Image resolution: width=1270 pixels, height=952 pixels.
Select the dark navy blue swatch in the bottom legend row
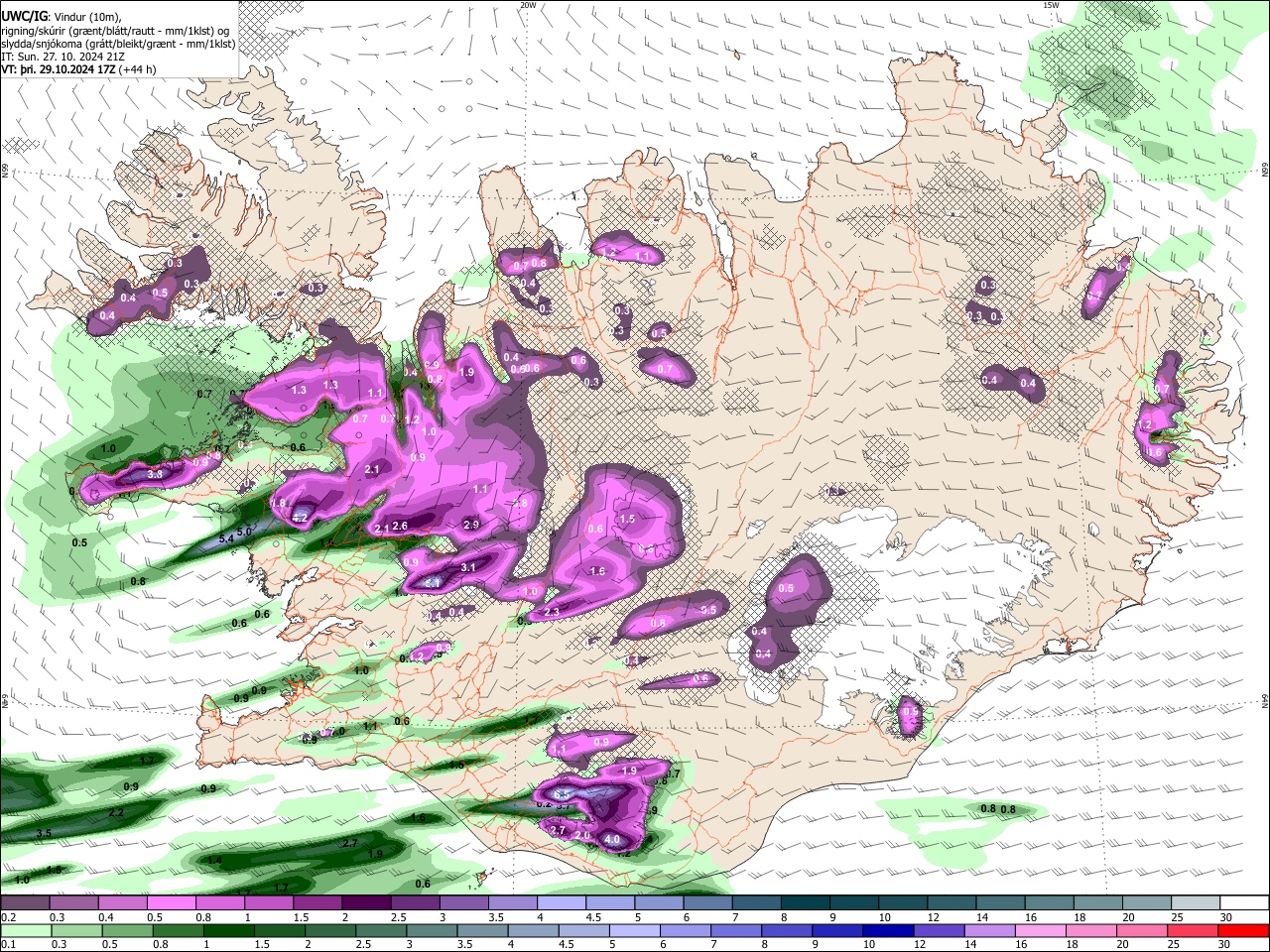coord(887,930)
